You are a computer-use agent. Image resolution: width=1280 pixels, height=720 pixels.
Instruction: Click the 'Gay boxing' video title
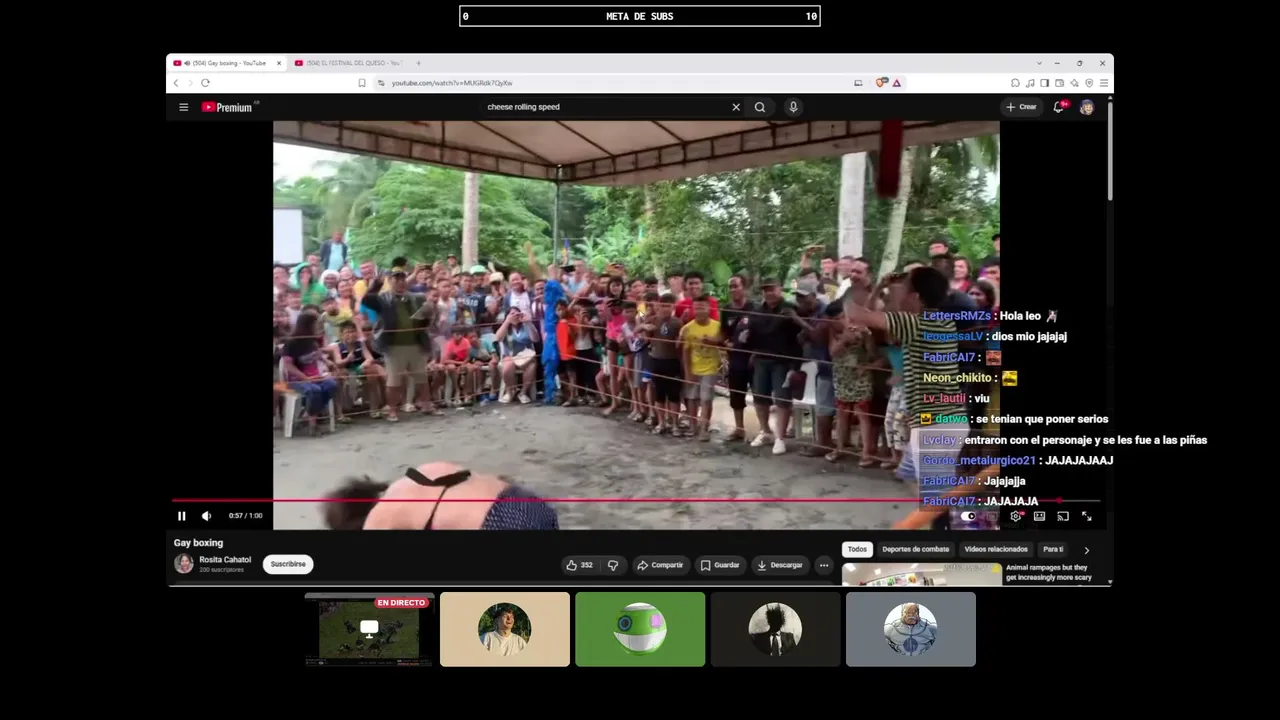tap(198, 543)
